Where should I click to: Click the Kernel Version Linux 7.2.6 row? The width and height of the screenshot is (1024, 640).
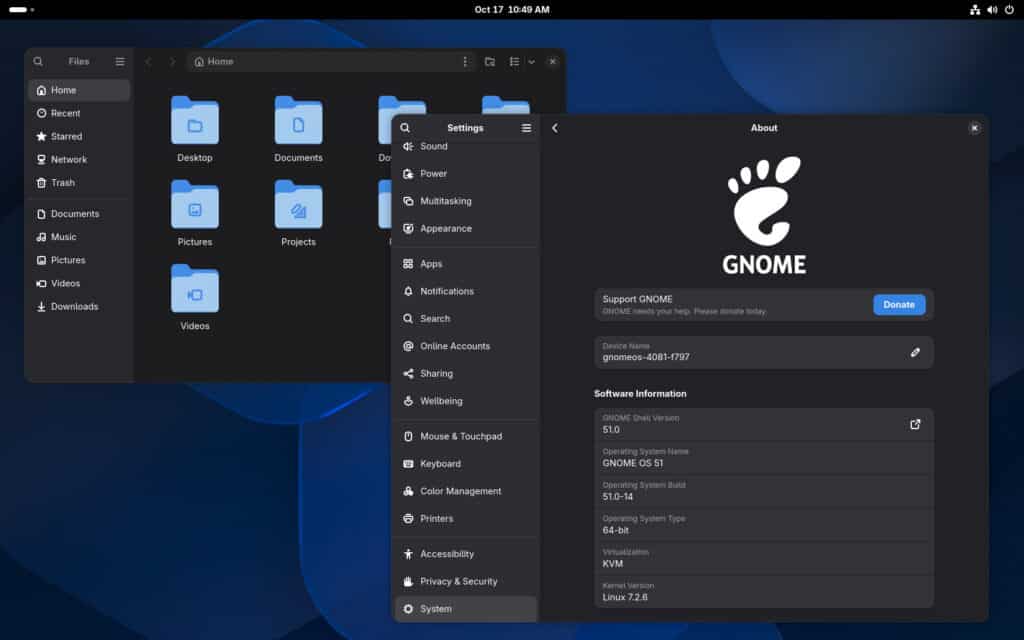pos(763,592)
